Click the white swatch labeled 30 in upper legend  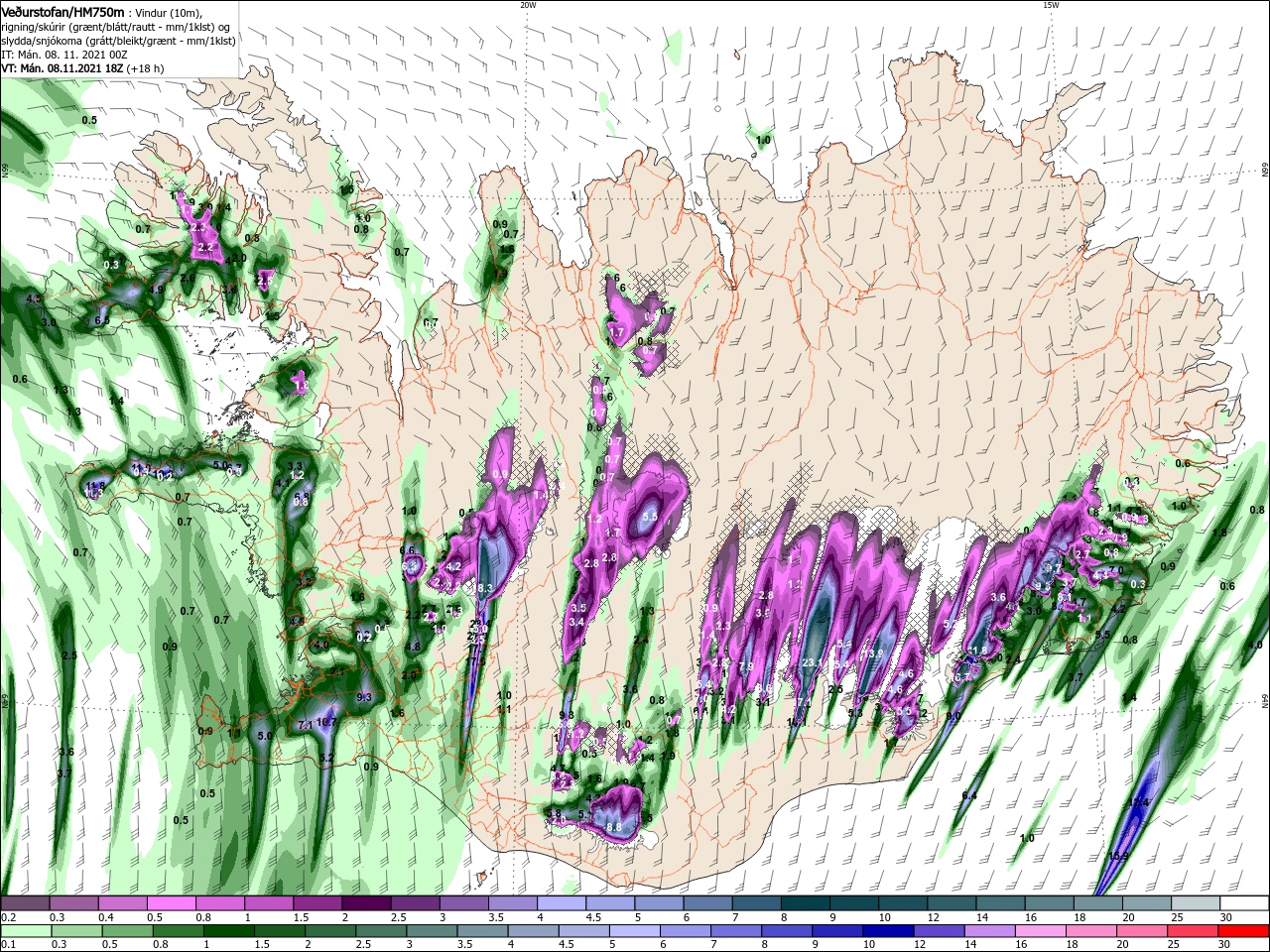click(1244, 903)
